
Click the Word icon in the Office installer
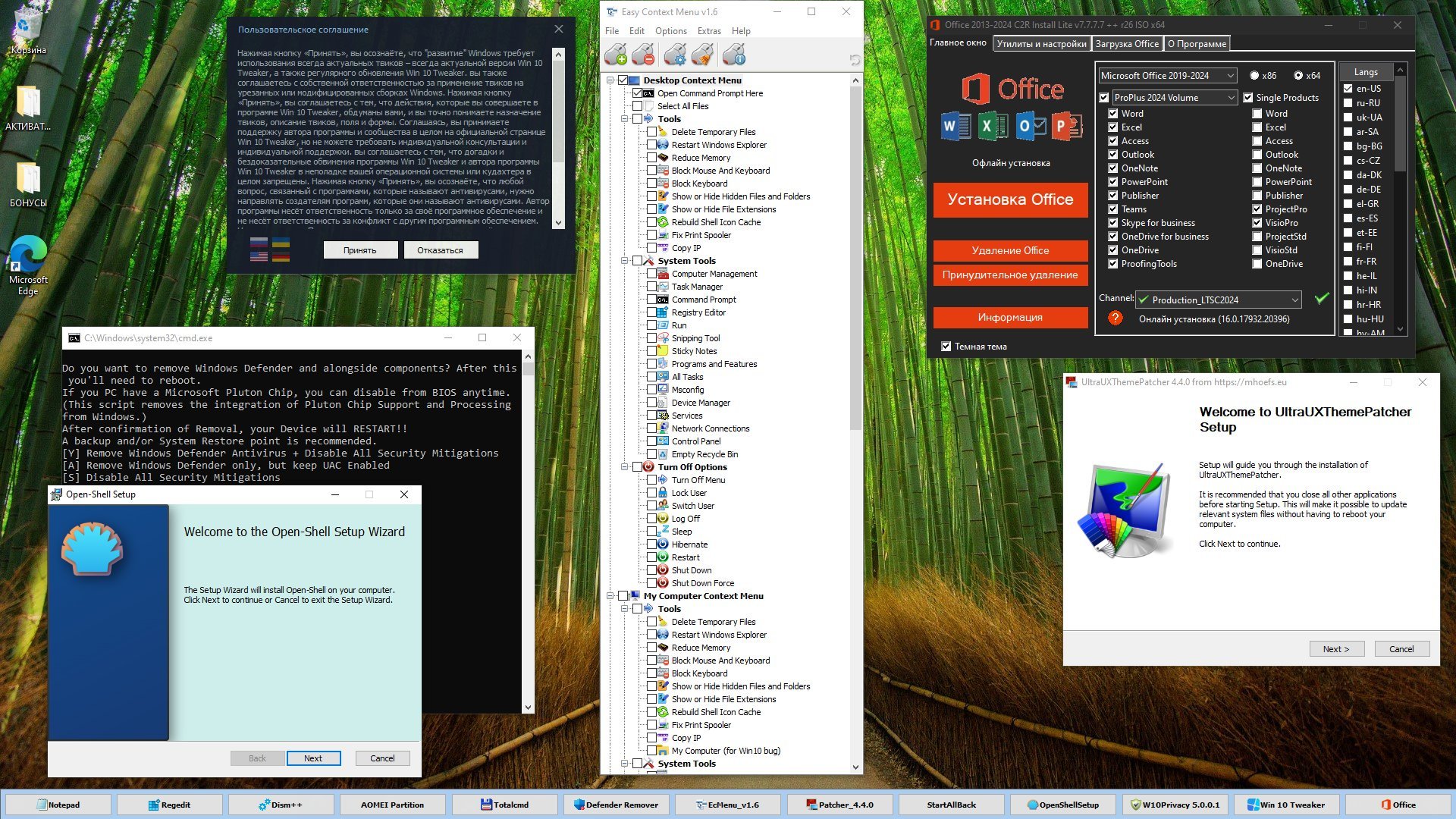[955, 126]
